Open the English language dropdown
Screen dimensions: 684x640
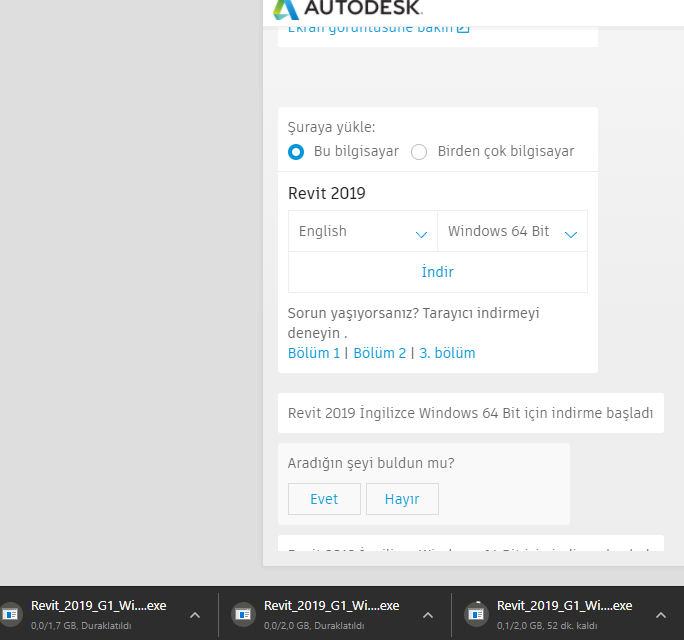point(363,231)
